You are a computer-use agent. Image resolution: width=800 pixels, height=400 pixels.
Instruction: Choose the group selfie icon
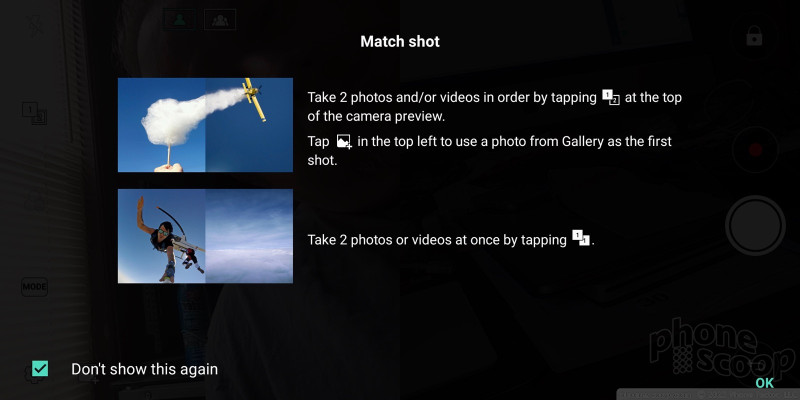220,19
